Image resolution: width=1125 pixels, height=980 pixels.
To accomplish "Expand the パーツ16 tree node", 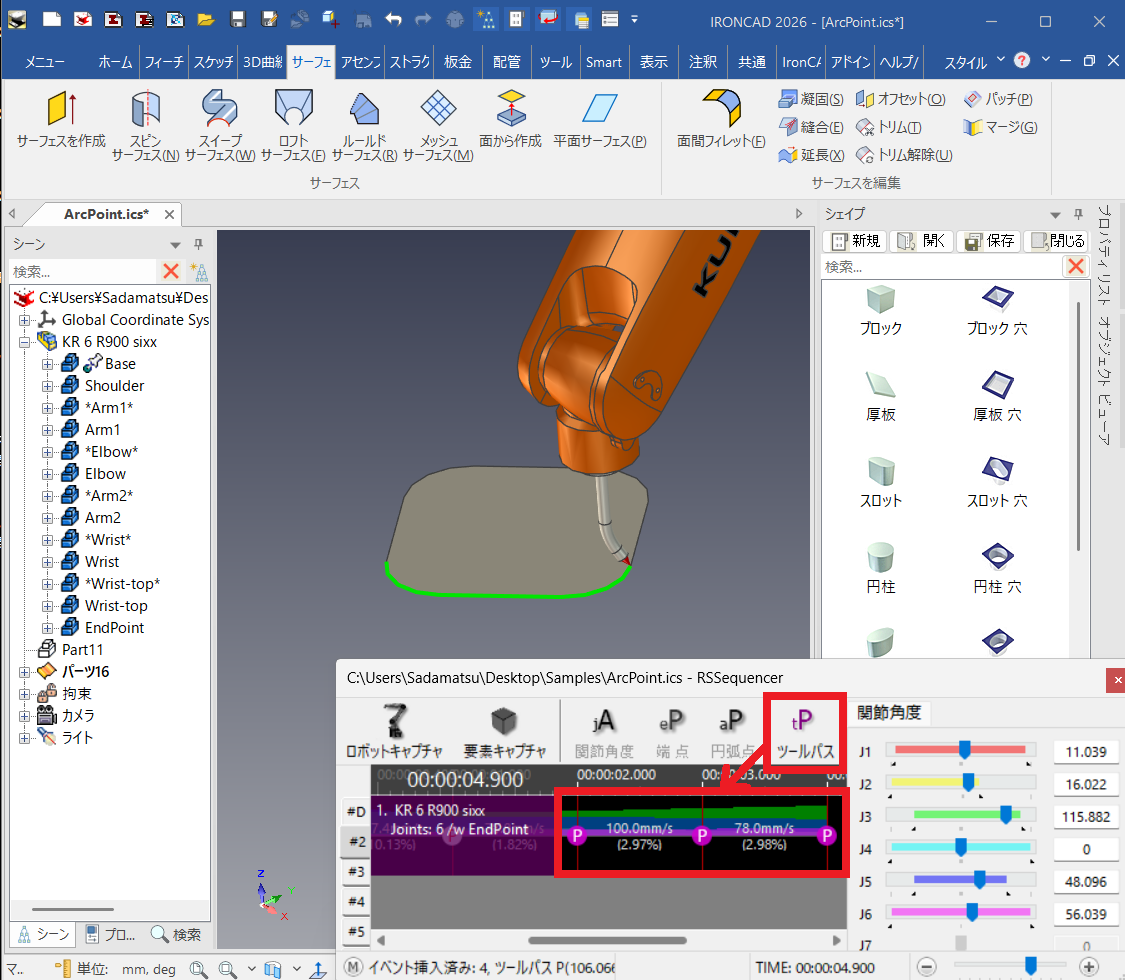I will point(24,672).
